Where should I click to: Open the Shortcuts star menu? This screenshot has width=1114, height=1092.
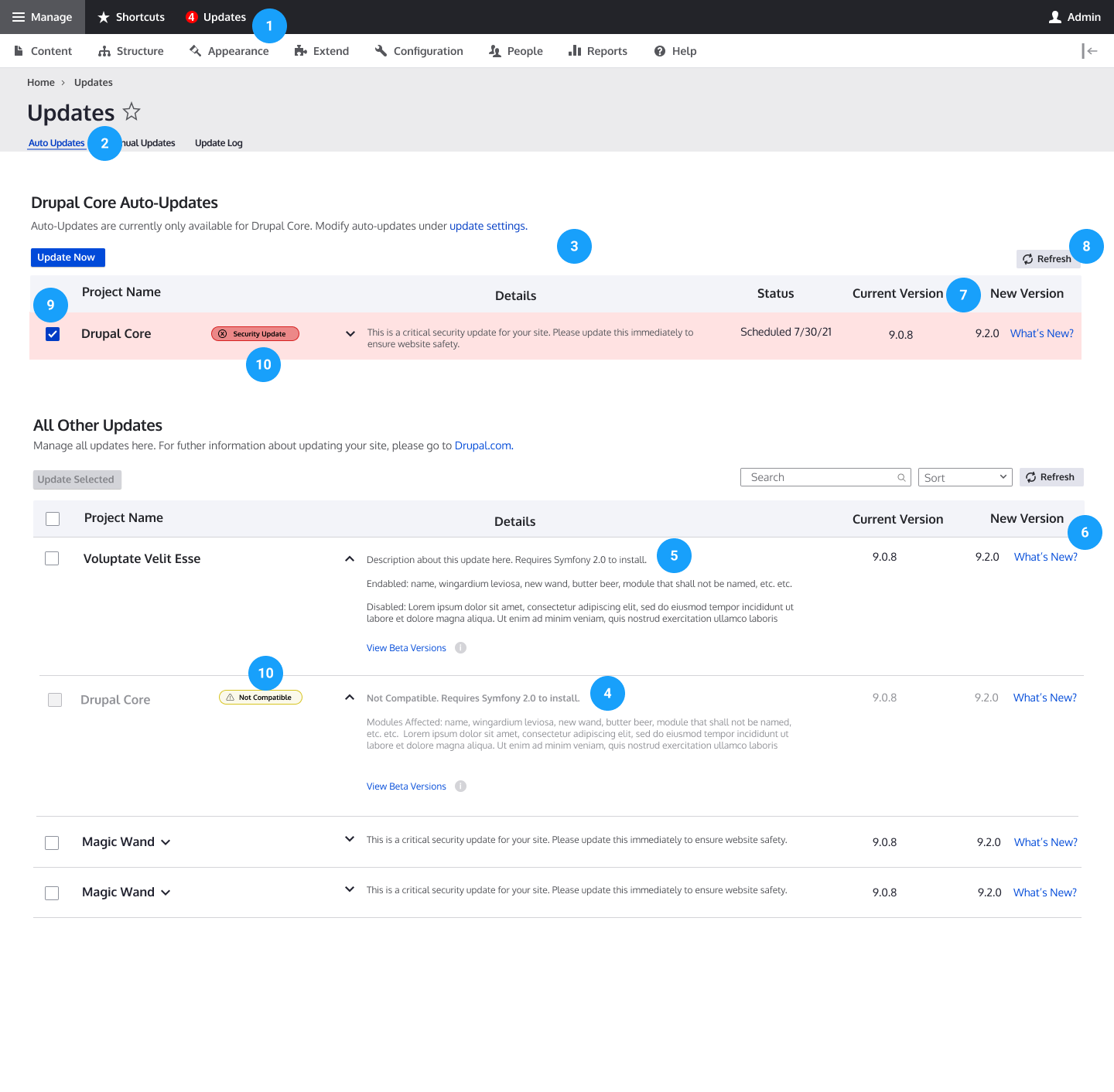(131, 17)
